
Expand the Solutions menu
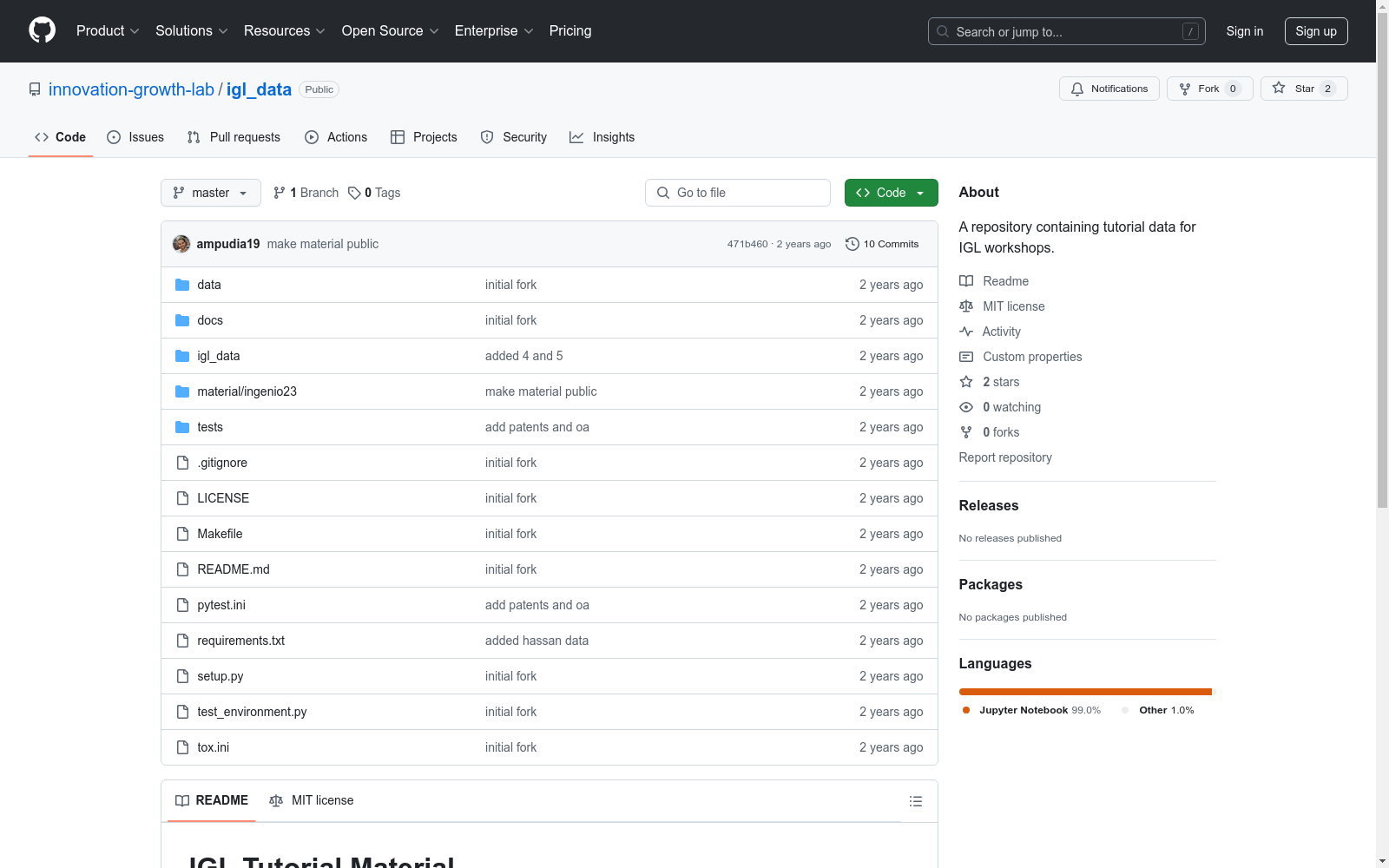tap(192, 31)
